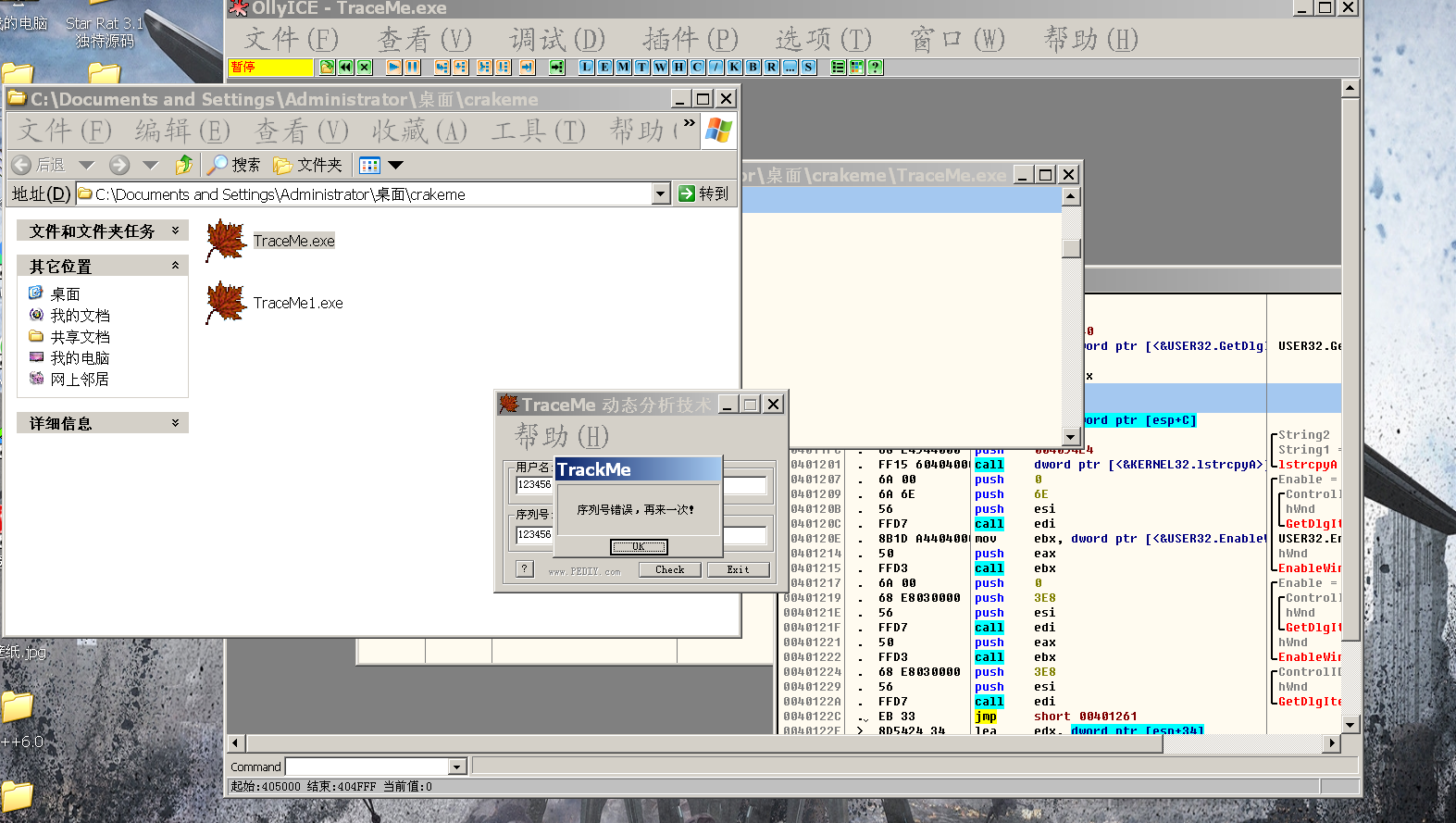
Task: Click the toolbar help question-mark icon
Action: [875, 67]
